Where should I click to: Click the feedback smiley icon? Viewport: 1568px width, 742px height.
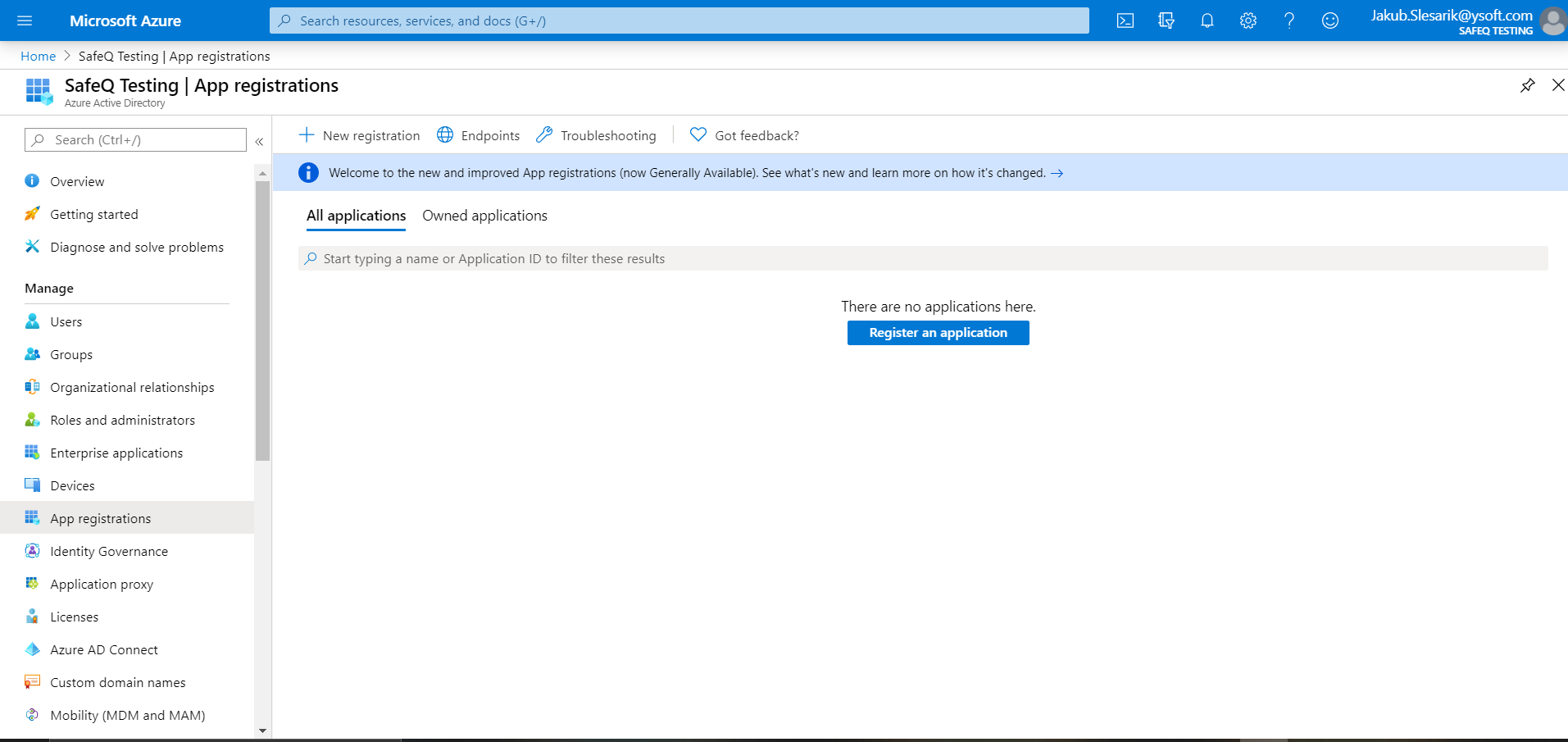click(1330, 20)
